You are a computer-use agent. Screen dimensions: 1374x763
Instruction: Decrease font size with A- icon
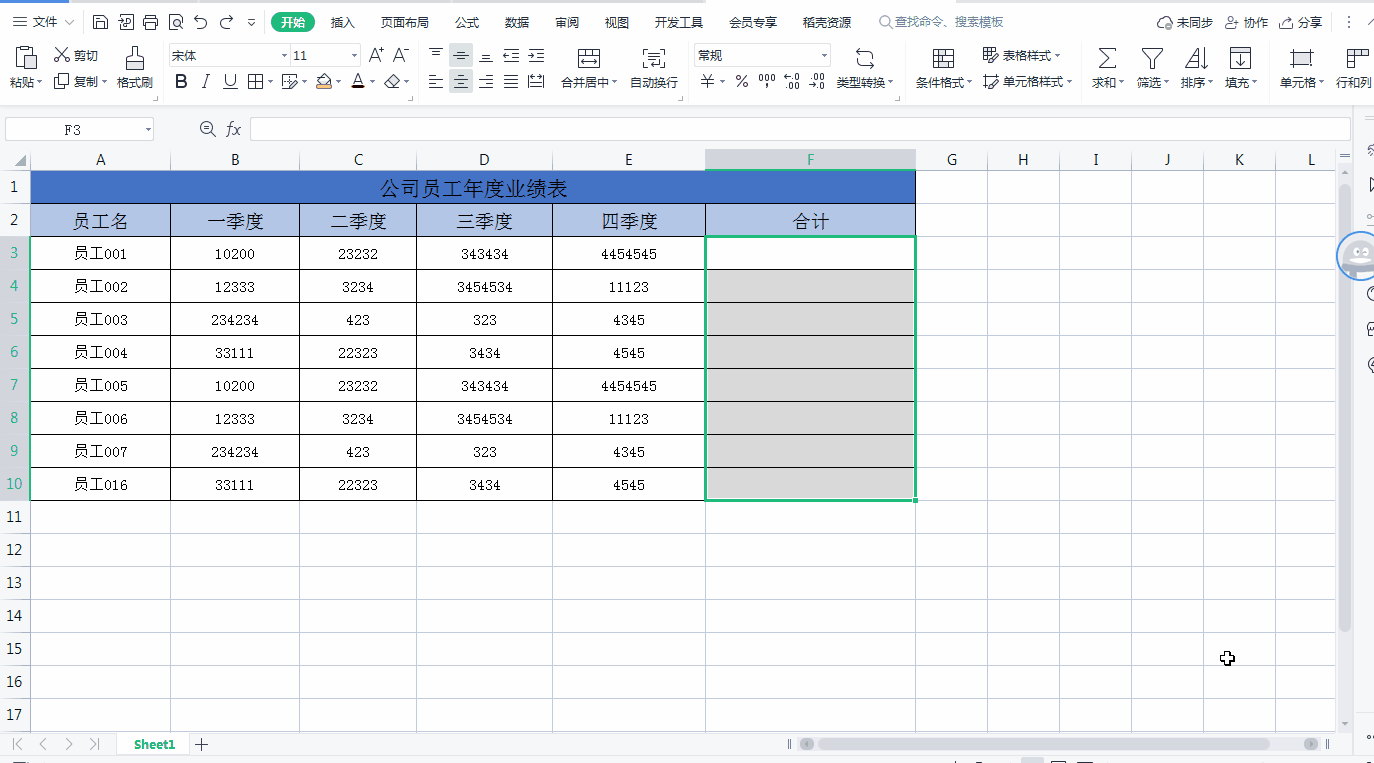[x=401, y=56]
